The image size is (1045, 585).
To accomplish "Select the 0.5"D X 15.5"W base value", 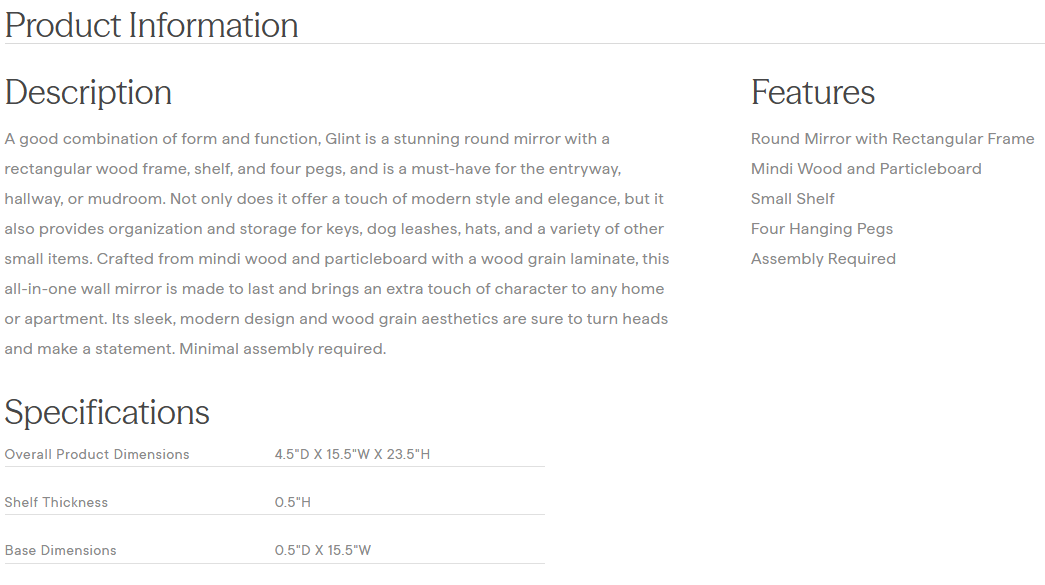I will 323,550.
